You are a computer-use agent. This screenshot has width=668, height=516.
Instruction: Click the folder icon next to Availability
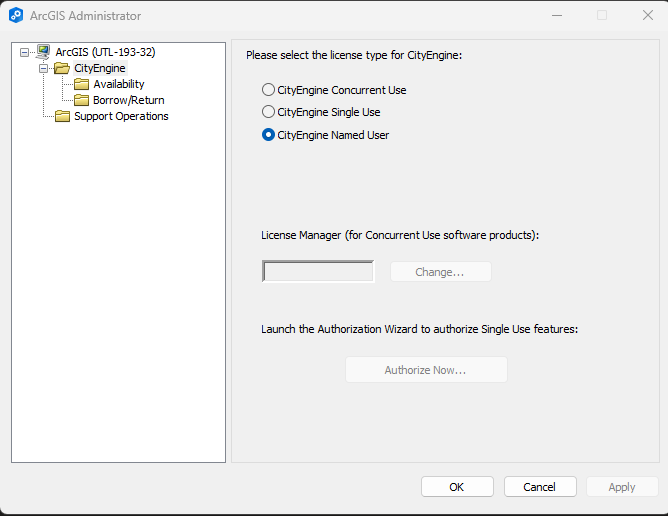tap(81, 84)
